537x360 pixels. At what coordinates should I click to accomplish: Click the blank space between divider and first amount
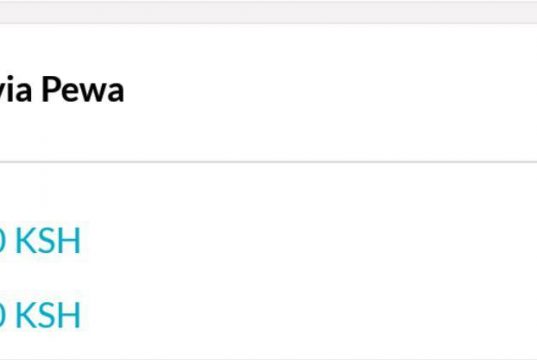268,192
